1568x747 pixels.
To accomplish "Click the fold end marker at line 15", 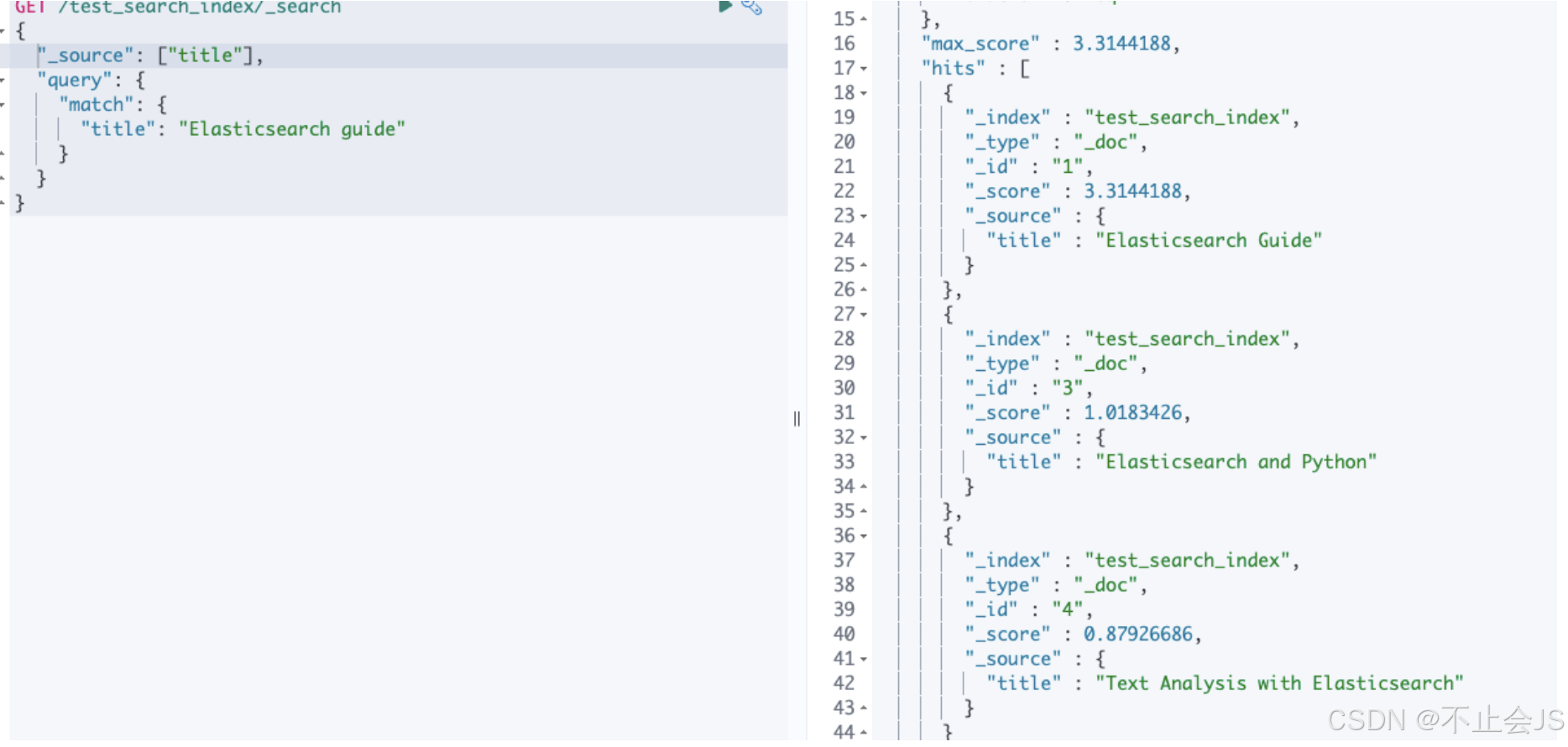I will click(x=864, y=19).
